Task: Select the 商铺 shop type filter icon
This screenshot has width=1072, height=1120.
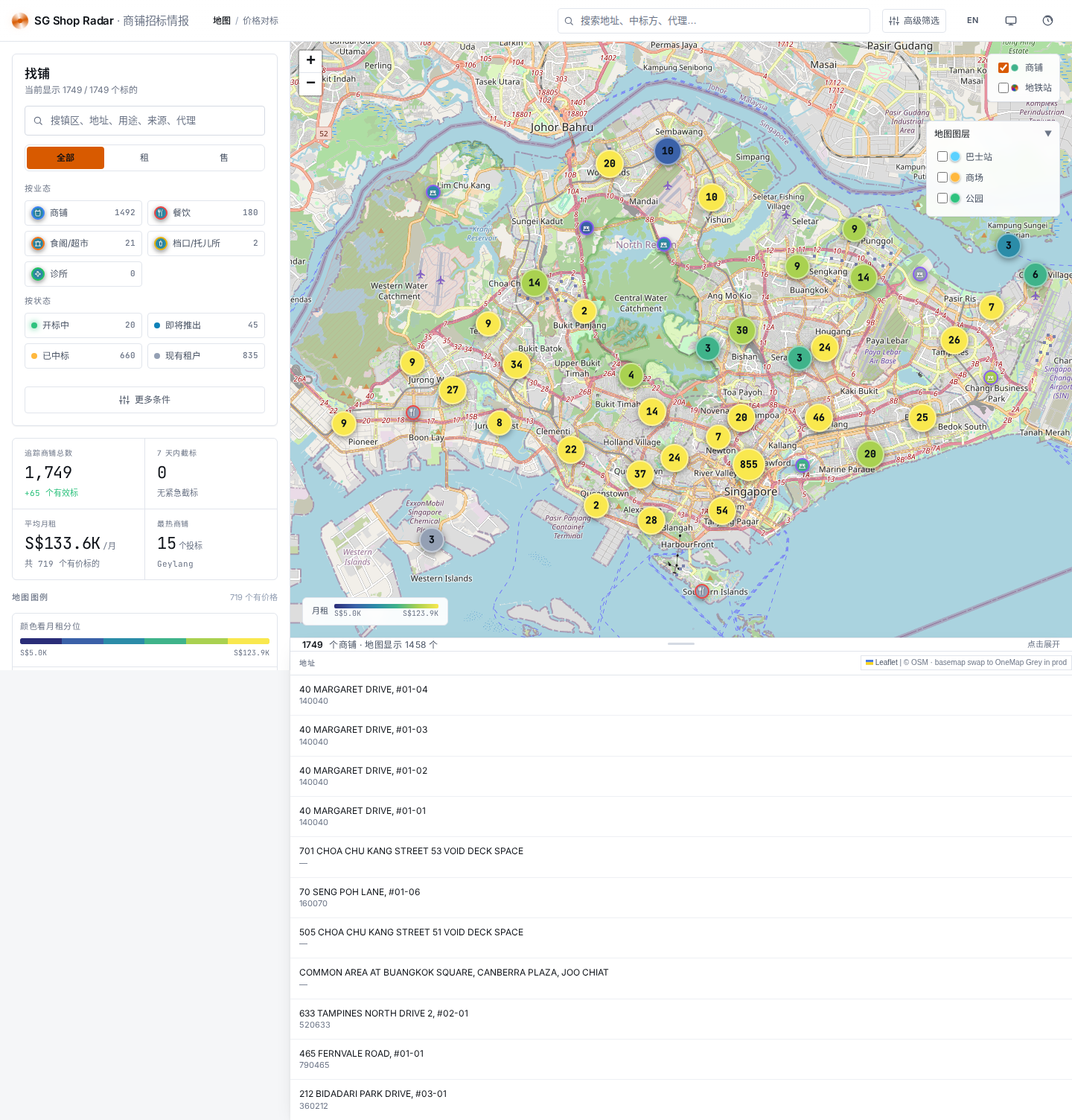Action: point(38,213)
